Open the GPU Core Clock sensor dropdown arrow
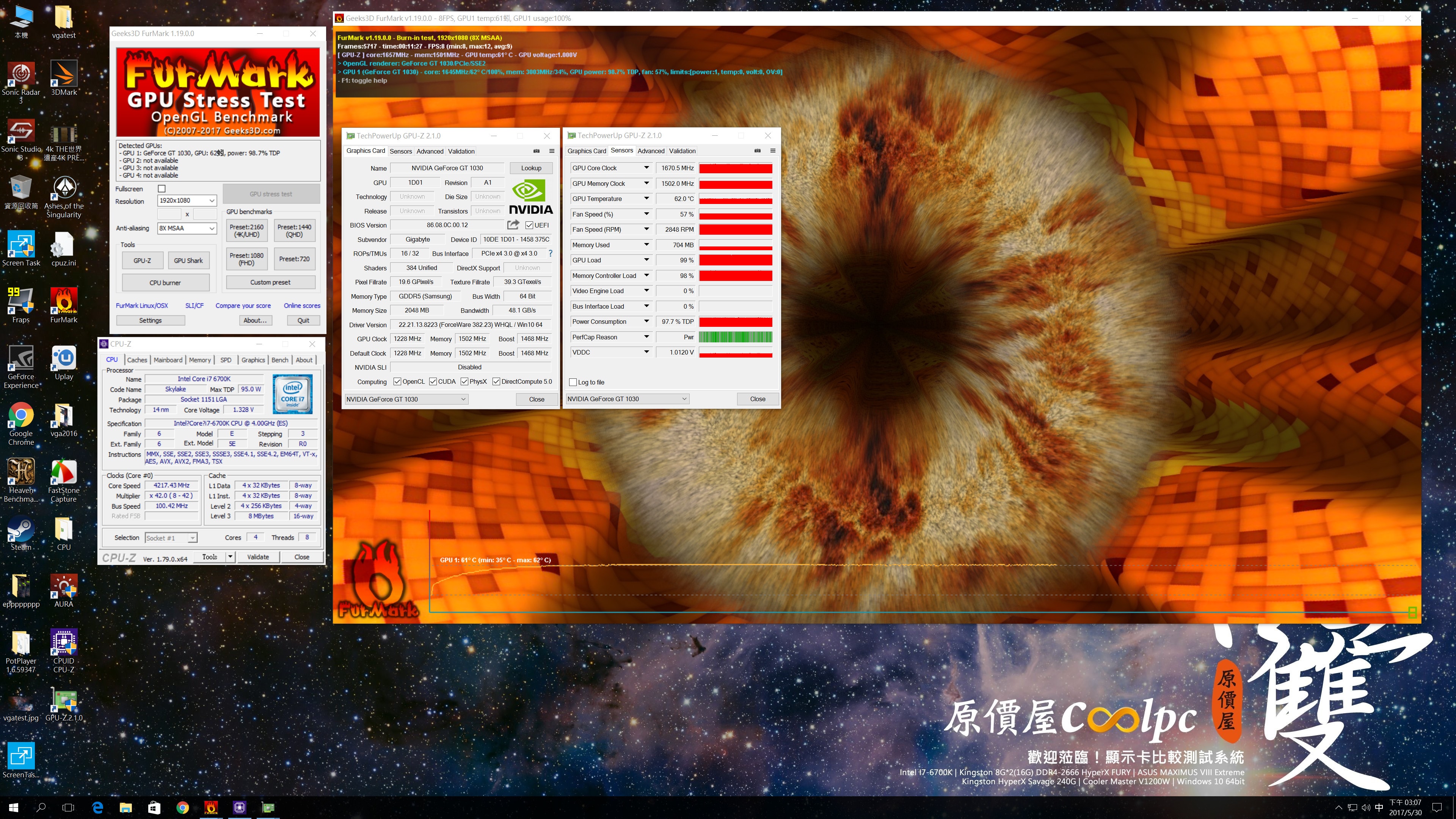The height and width of the screenshot is (819, 1456). (646, 168)
